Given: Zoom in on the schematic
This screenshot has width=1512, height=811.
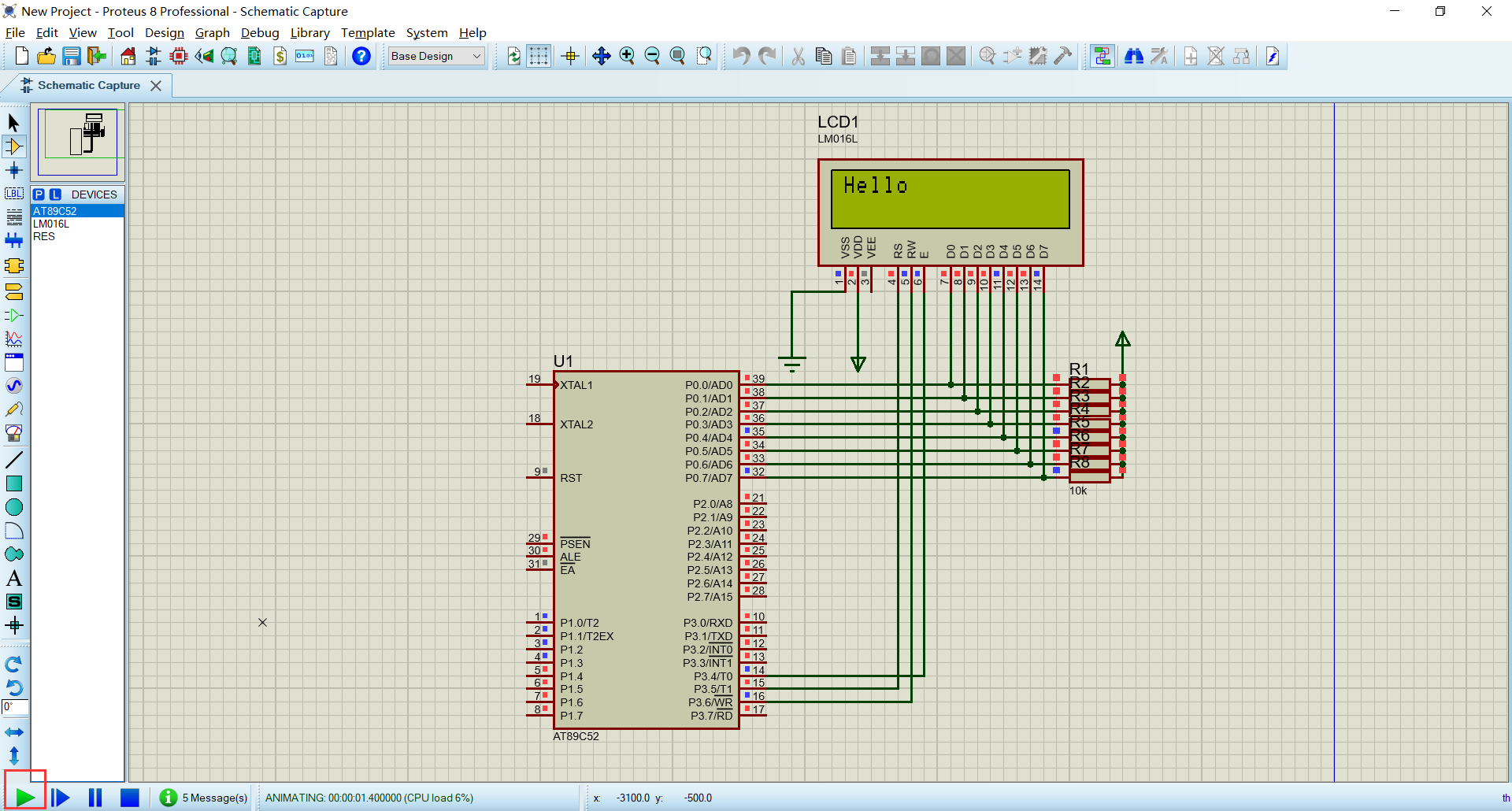Looking at the screenshot, I should [627, 56].
